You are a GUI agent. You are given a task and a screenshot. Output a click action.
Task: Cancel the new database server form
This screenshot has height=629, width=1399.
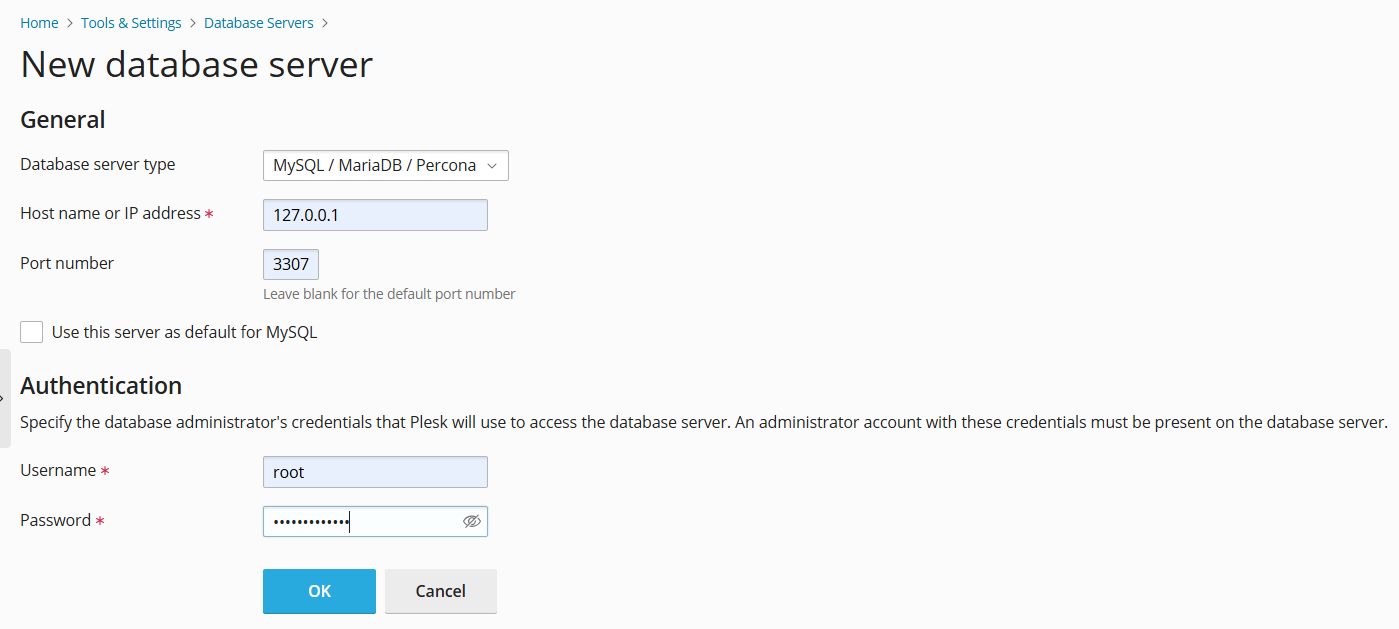click(x=440, y=591)
